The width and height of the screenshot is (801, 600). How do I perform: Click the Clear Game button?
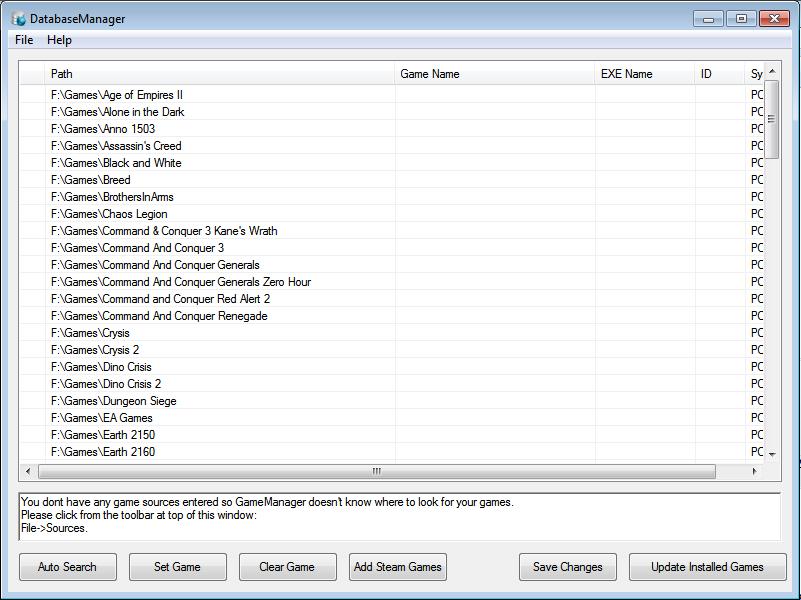(287, 567)
